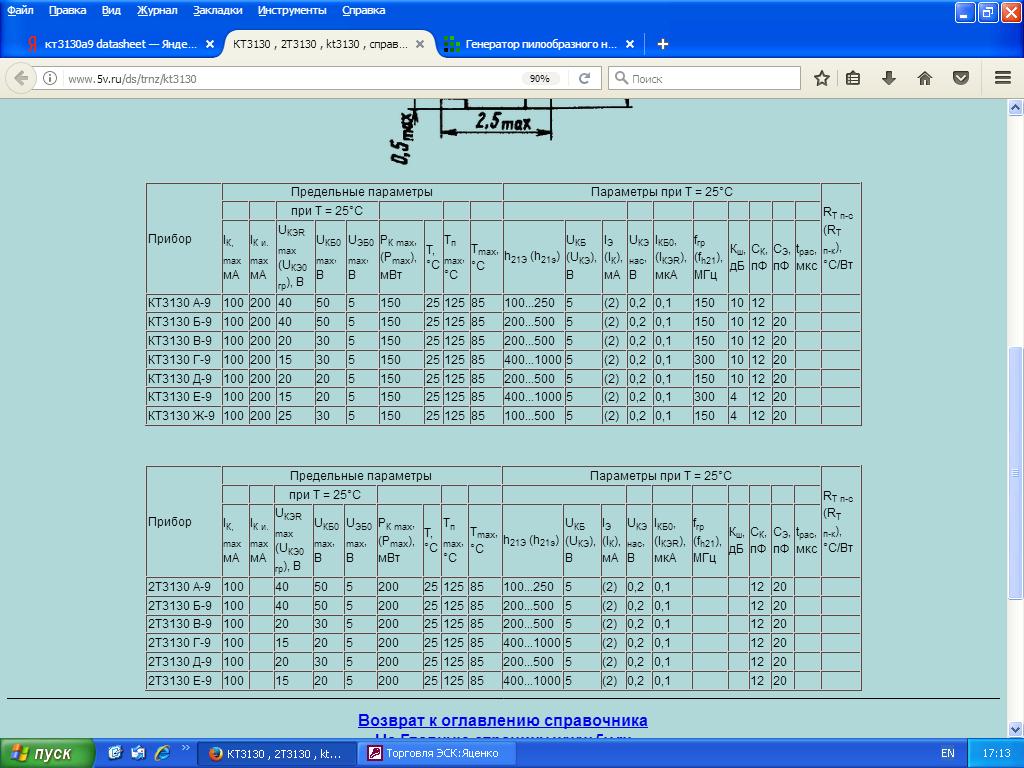Bookmark this page with the star icon
Image resolution: width=1024 pixels, height=768 pixels.
pyautogui.click(x=822, y=78)
